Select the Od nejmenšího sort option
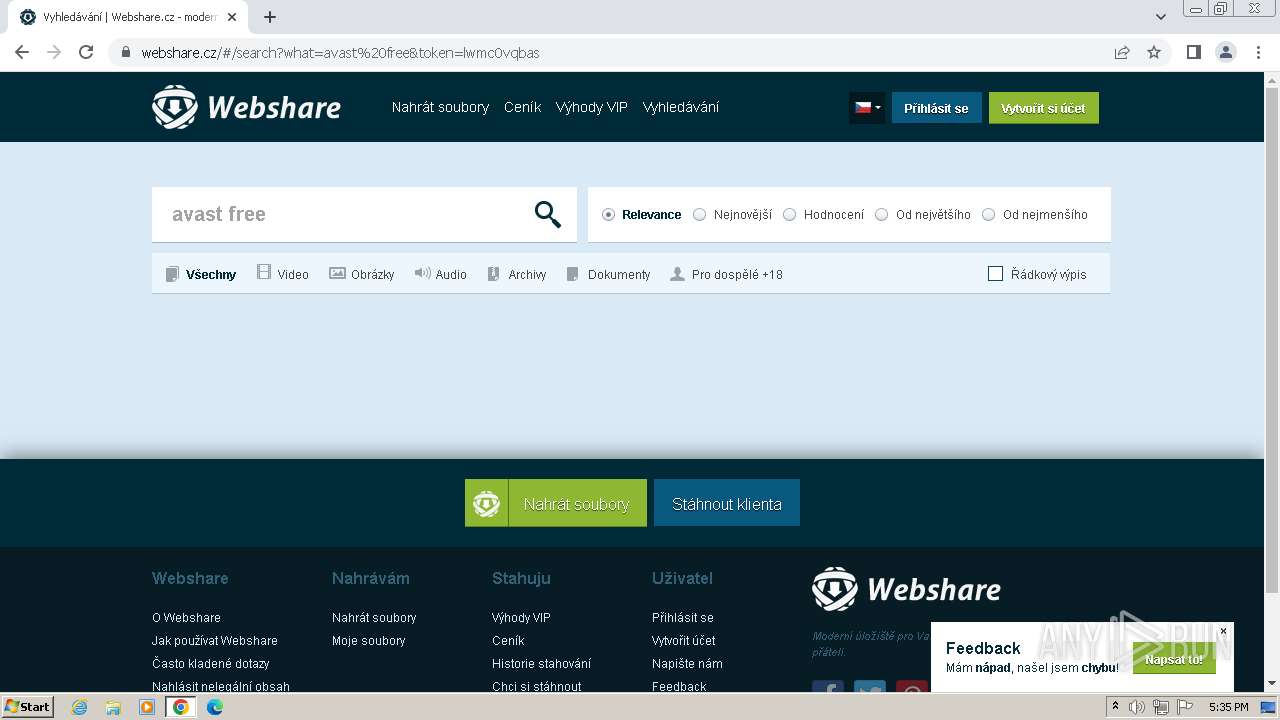1280x720 pixels. click(1035, 214)
